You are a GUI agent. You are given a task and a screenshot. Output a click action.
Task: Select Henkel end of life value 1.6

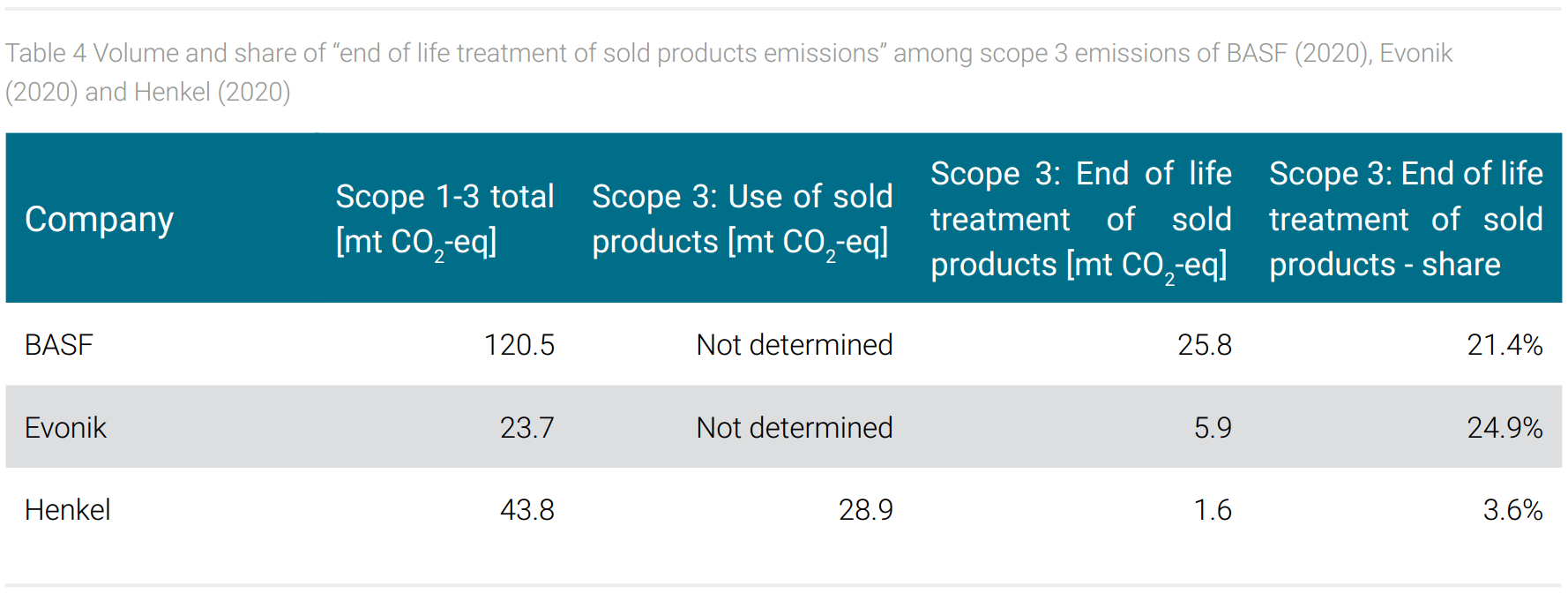(1213, 510)
